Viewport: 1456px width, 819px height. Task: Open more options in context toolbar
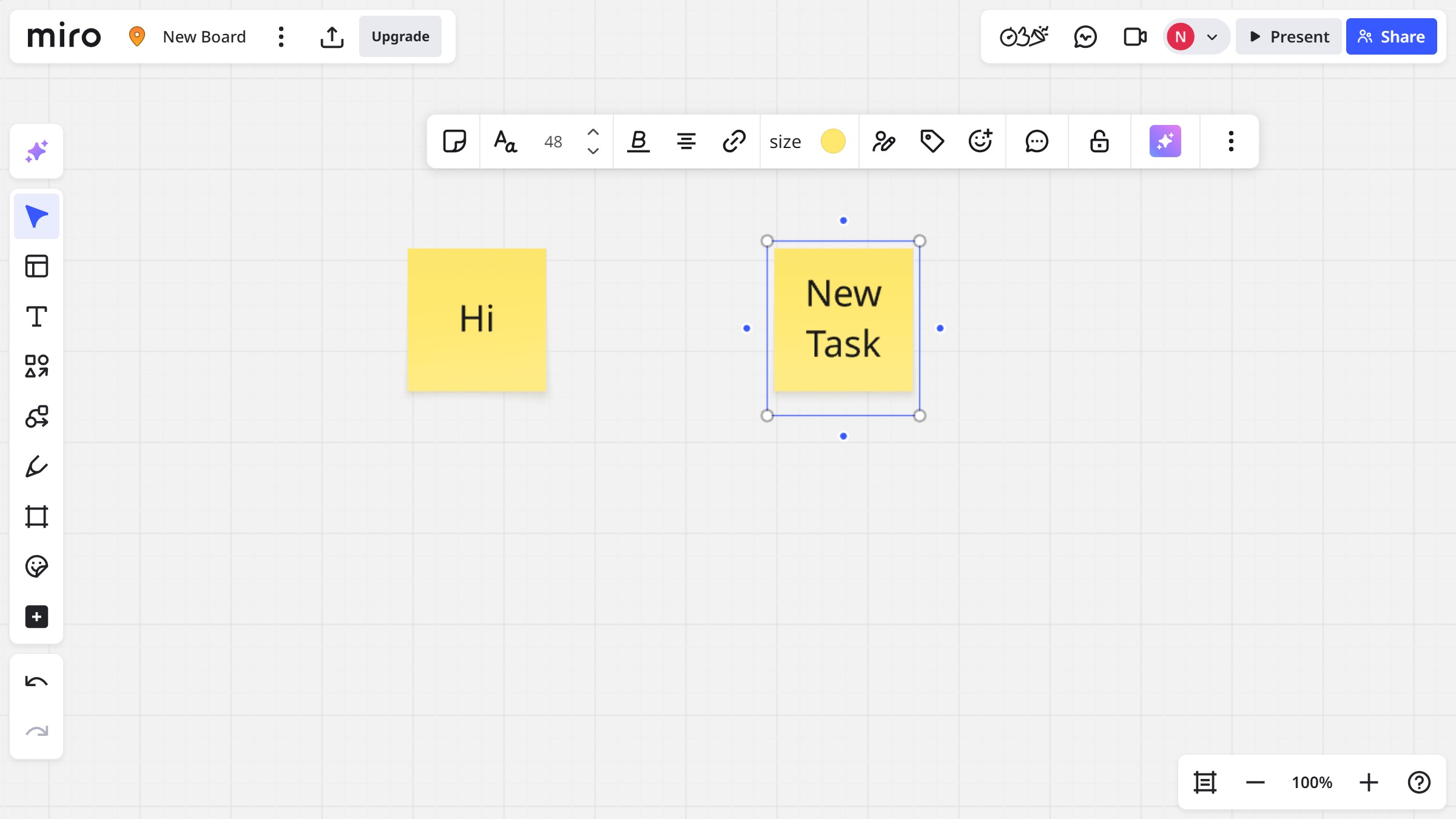pyautogui.click(x=1231, y=141)
